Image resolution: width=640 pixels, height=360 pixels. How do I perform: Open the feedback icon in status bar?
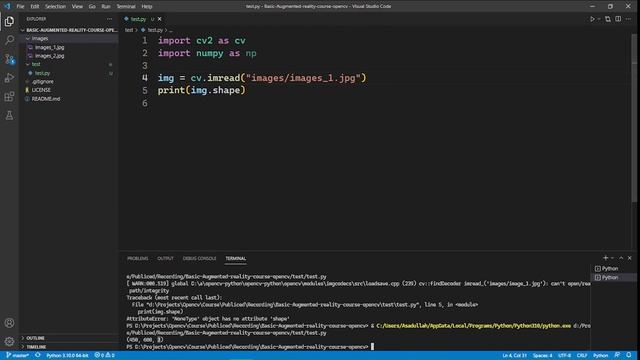pos(617,356)
